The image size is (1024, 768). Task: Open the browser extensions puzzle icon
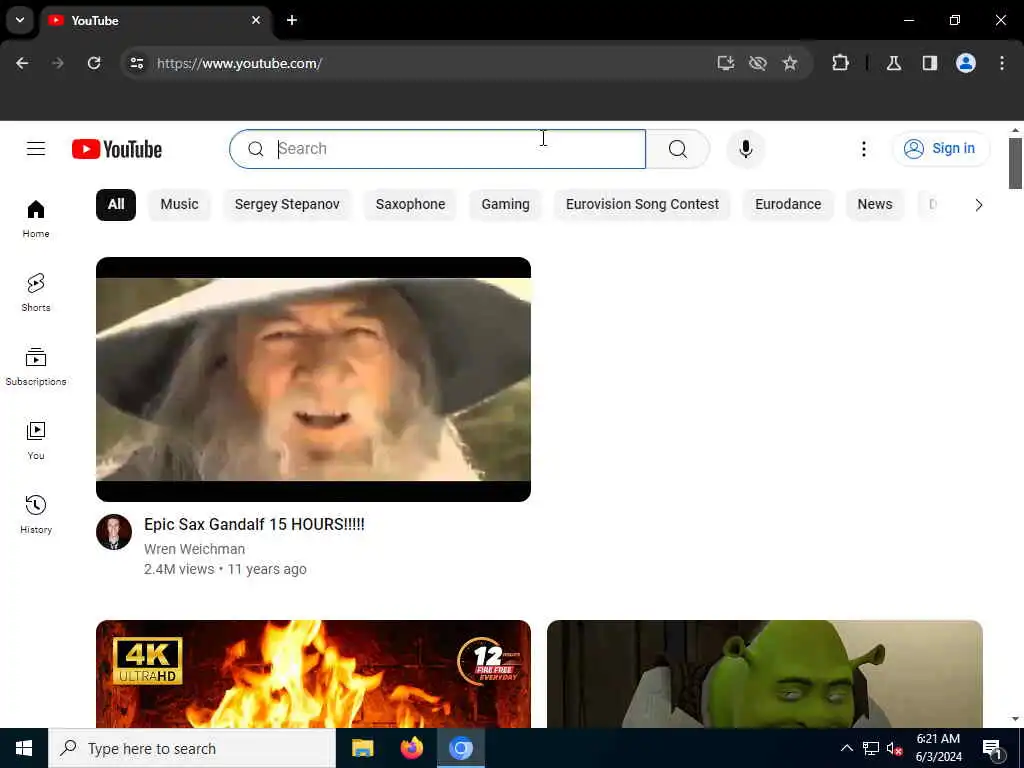coord(840,63)
